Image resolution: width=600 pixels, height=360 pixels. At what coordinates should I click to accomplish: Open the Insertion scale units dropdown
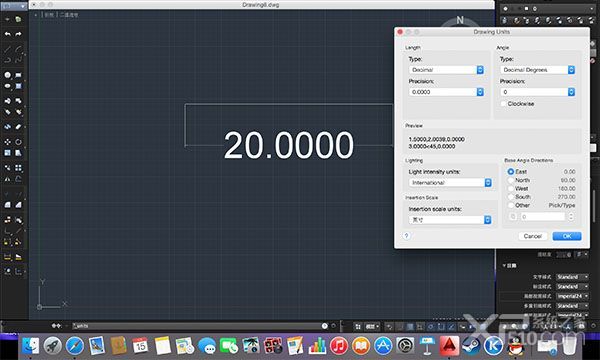[x=450, y=220]
